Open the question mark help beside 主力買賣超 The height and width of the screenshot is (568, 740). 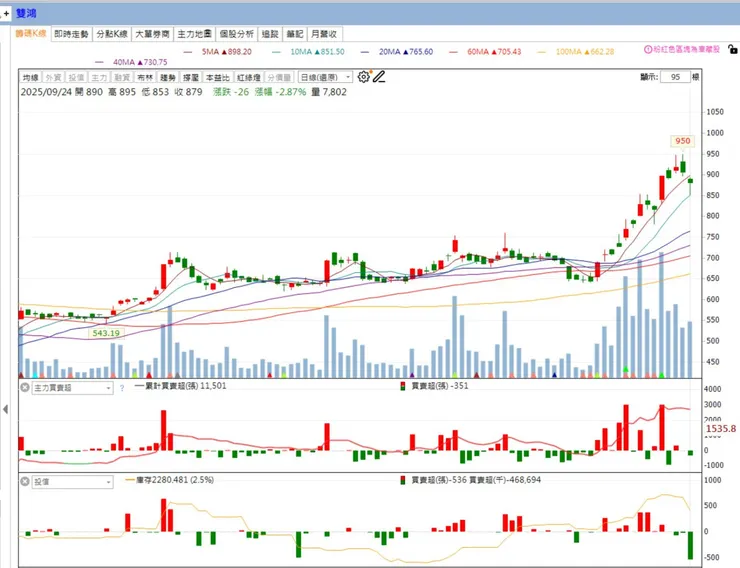click(x=122, y=388)
